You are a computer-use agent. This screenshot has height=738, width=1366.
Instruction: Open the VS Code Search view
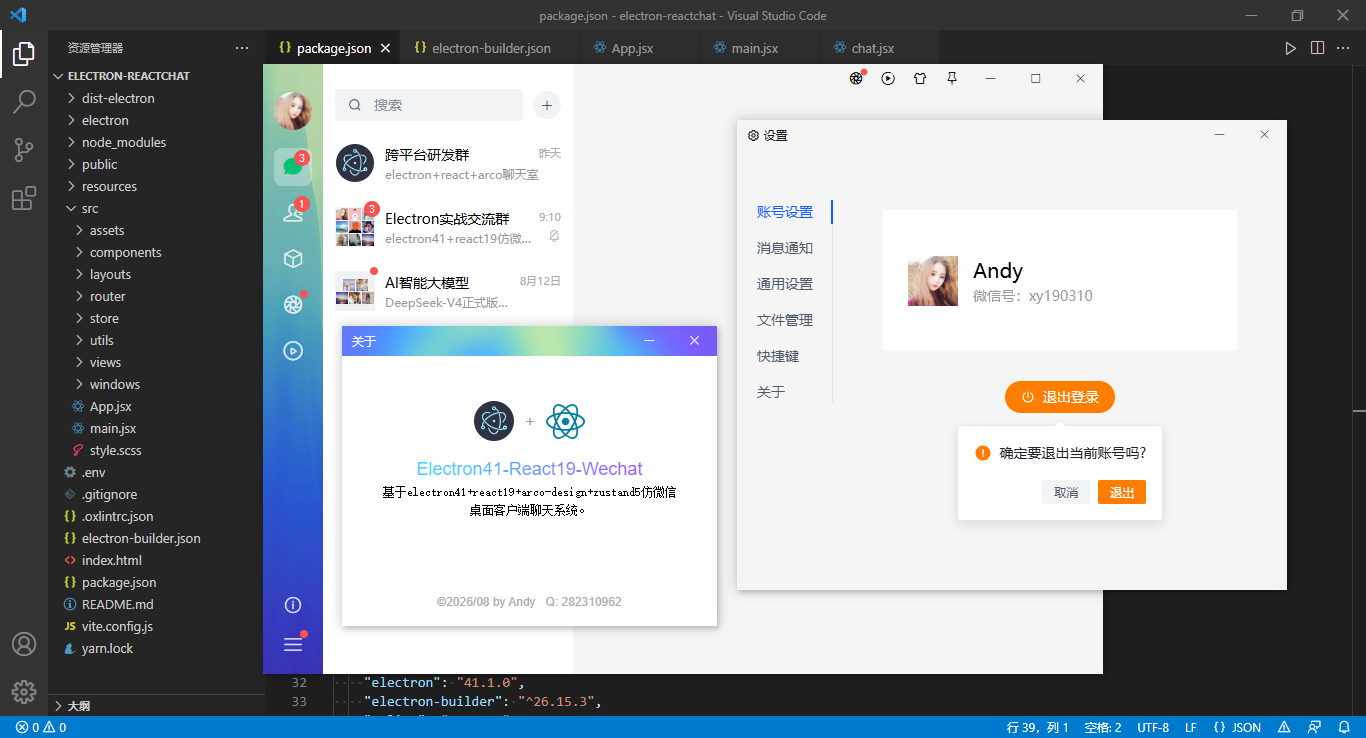click(x=24, y=101)
